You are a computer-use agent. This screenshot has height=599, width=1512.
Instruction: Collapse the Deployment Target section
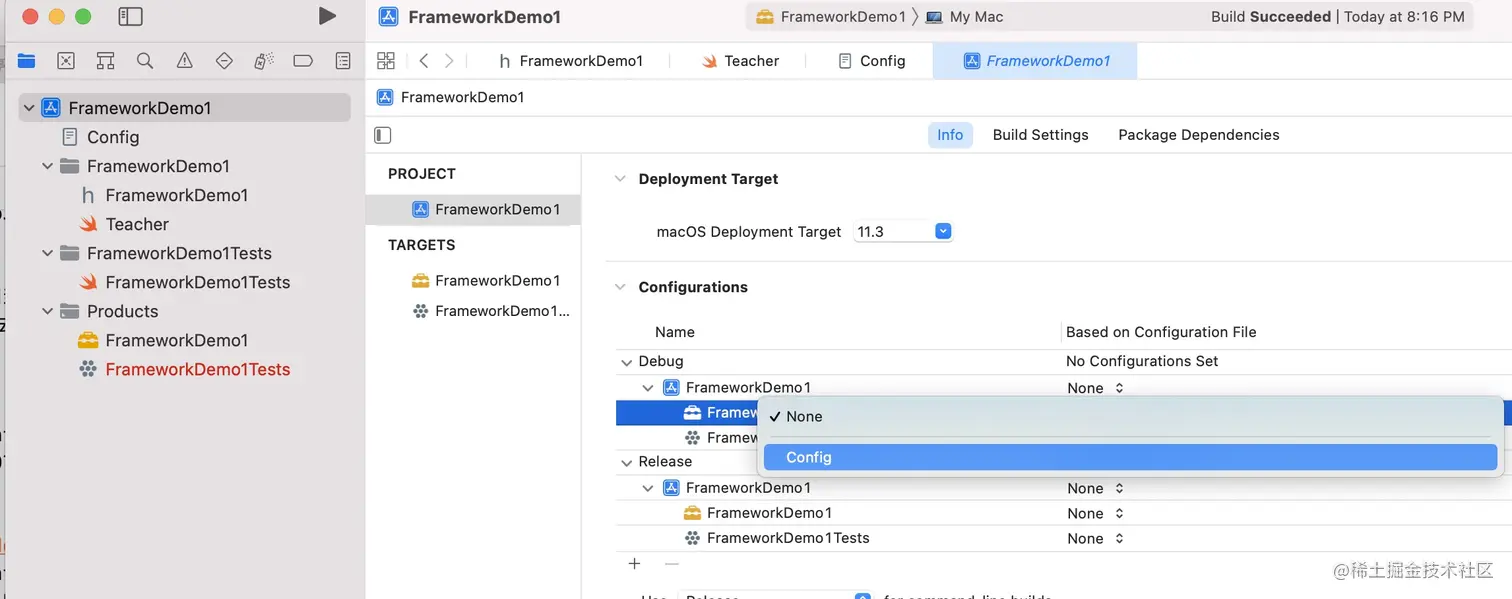click(619, 179)
